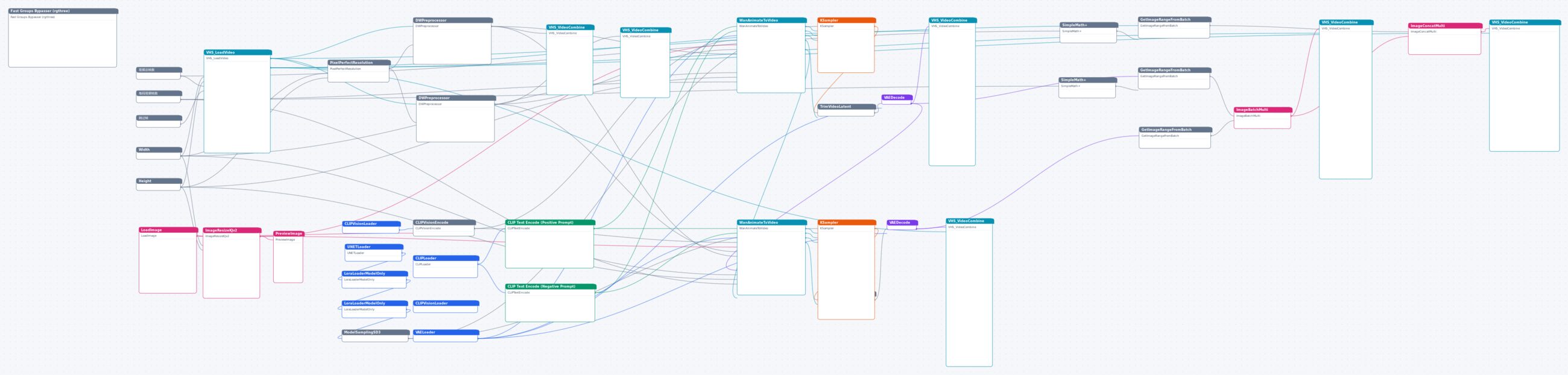Click the ModelSamplingSD3 node
The image size is (1568, 375).
pyautogui.click(x=375, y=335)
